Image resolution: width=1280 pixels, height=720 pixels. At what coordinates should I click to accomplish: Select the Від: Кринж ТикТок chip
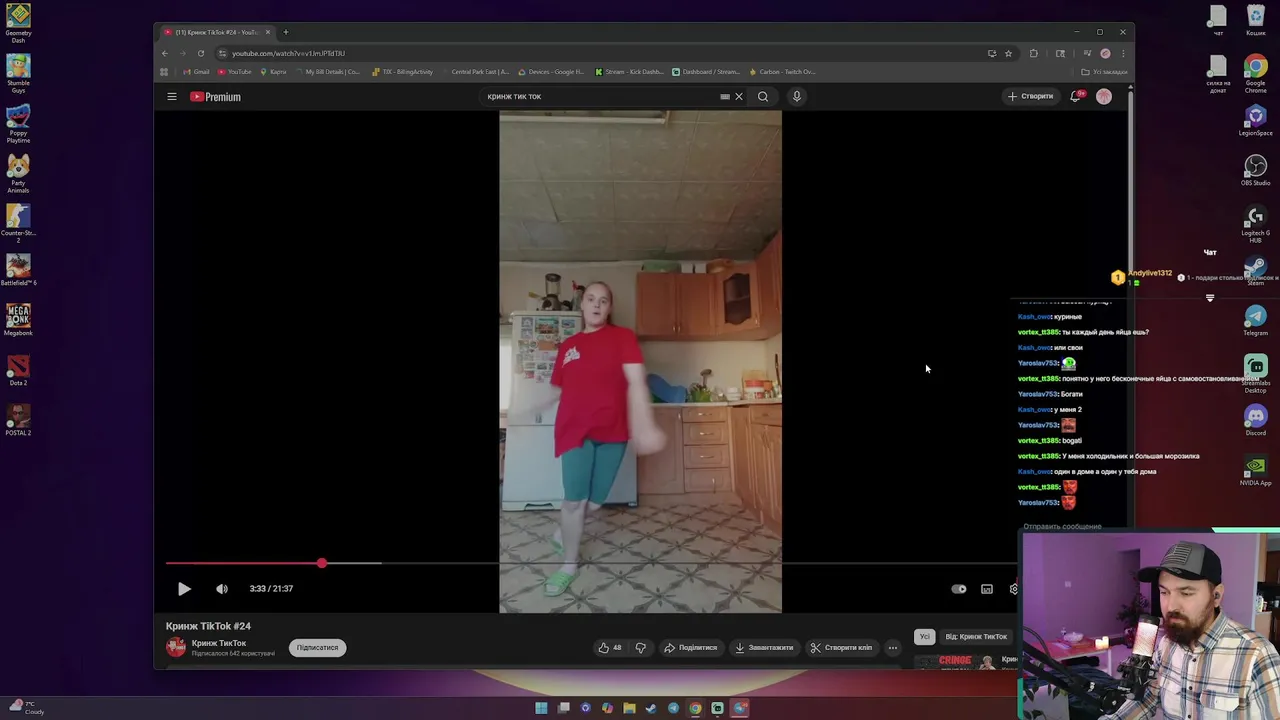[976, 637]
